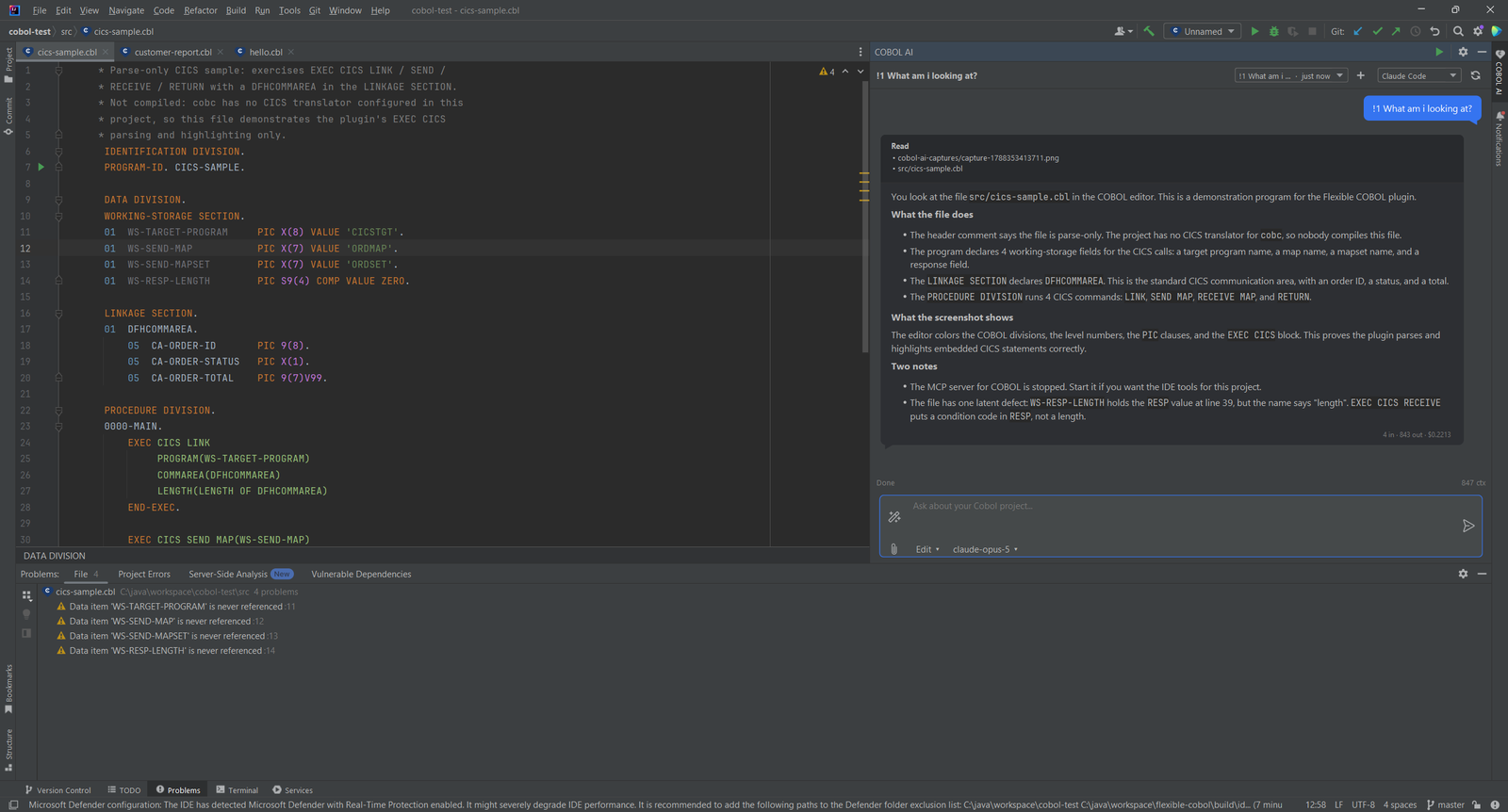Viewport: 1508px width, 812px height.
Task: Run the Unnamed configuration from the main toolbar
Action: [1254, 31]
